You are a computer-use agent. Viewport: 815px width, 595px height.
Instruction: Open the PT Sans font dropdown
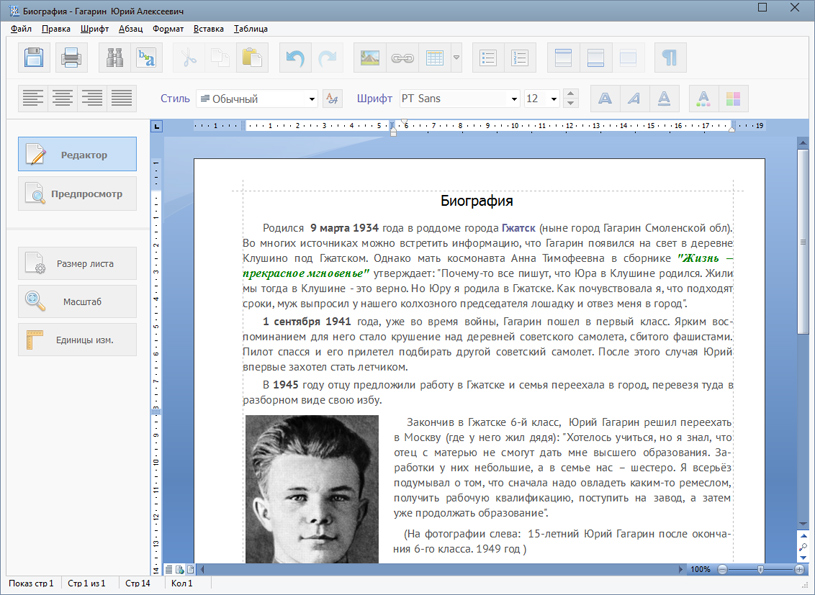pos(459,99)
